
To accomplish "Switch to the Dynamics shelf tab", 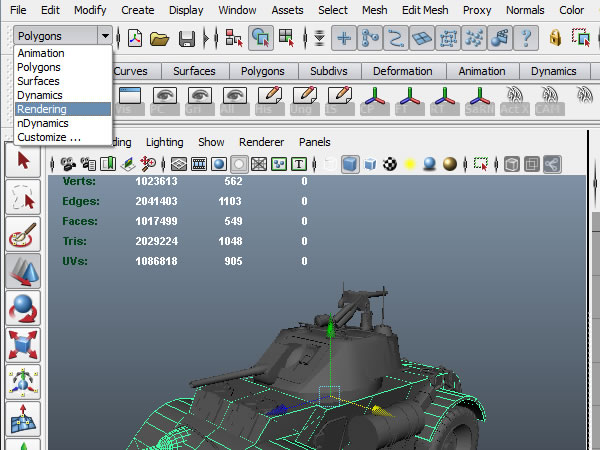I will 553,71.
